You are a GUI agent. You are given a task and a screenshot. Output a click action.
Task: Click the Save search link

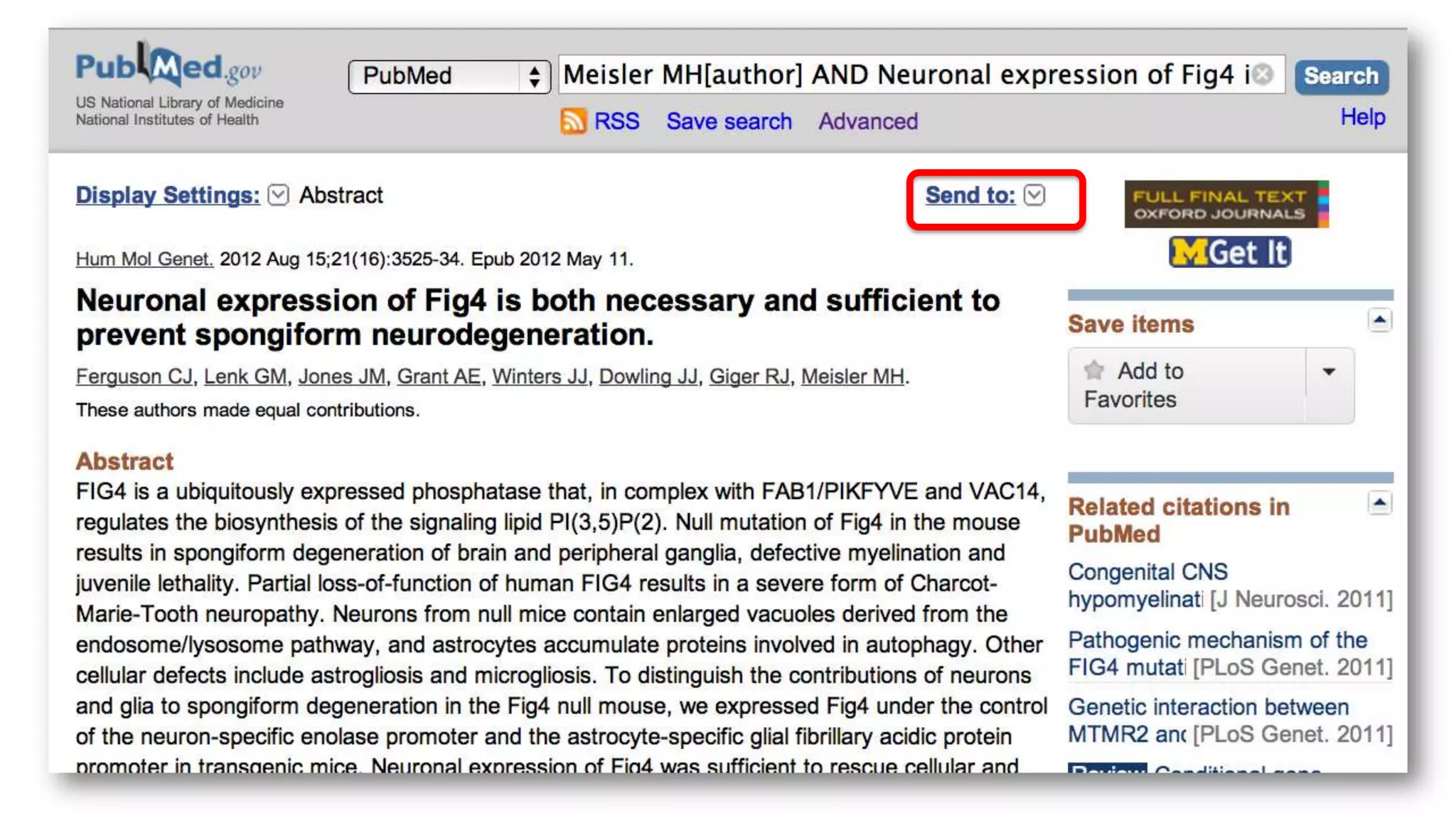[729, 122]
